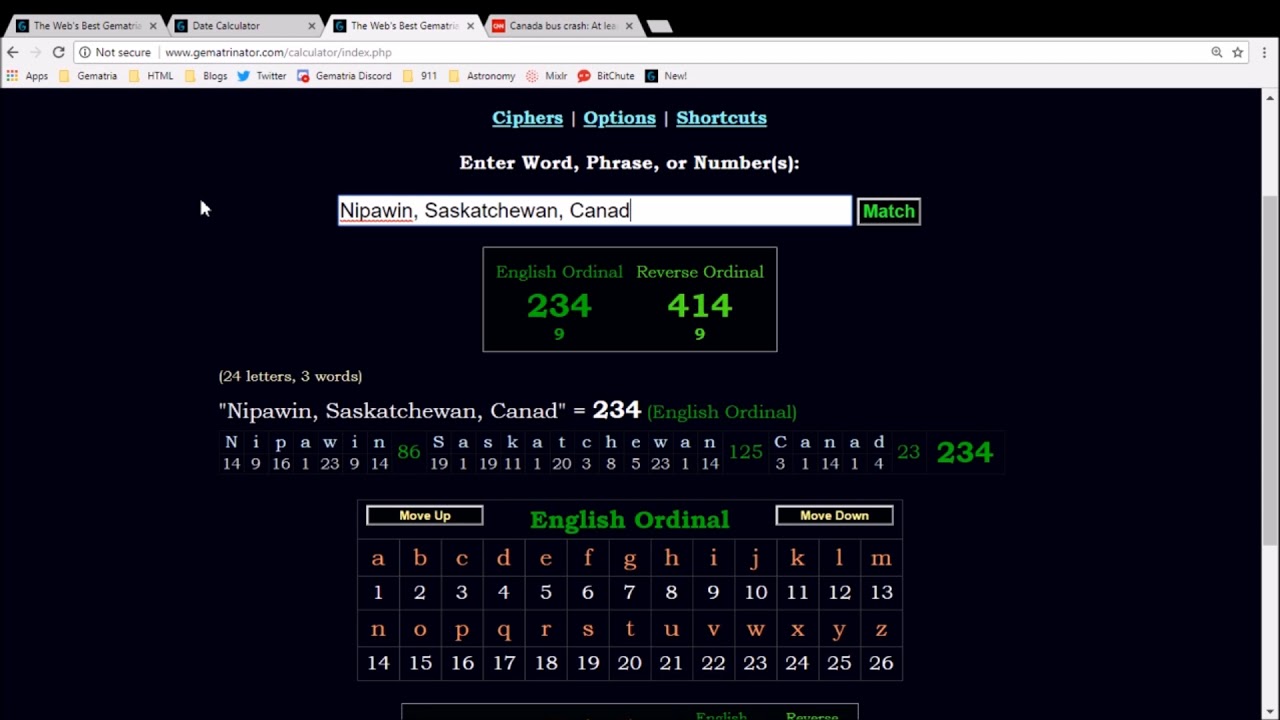The height and width of the screenshot is (720, 1280).
Task: Open the New! bookmark
Action: click(x=666, y=76)
